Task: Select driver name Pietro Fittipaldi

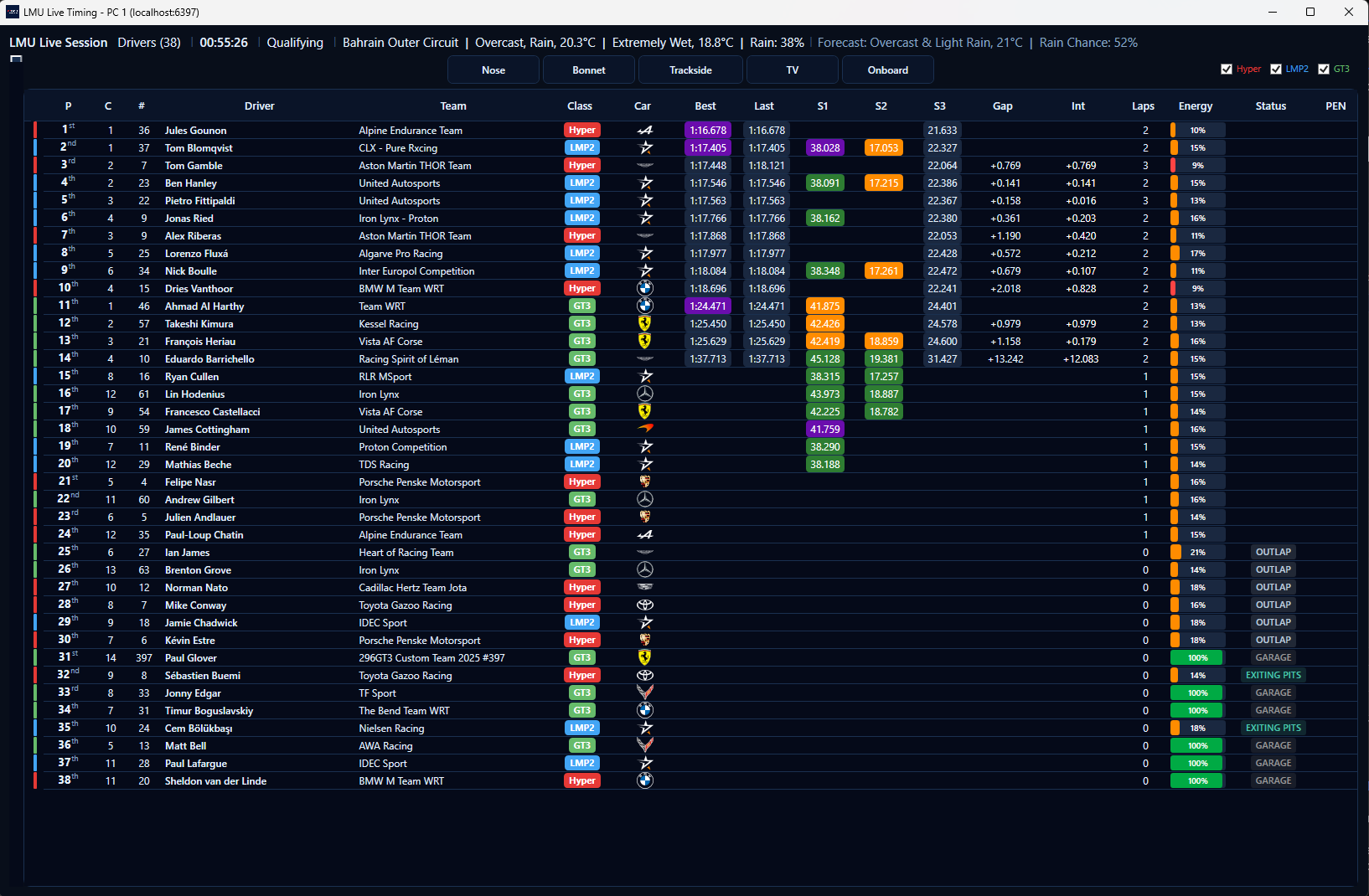Action: [200, 201]
